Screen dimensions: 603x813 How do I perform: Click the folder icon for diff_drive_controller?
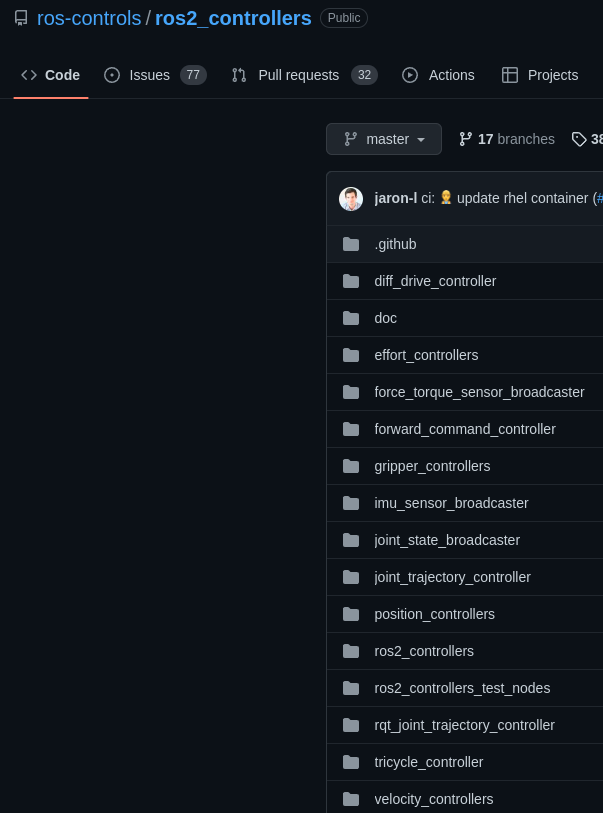click(x=351, y=281)
